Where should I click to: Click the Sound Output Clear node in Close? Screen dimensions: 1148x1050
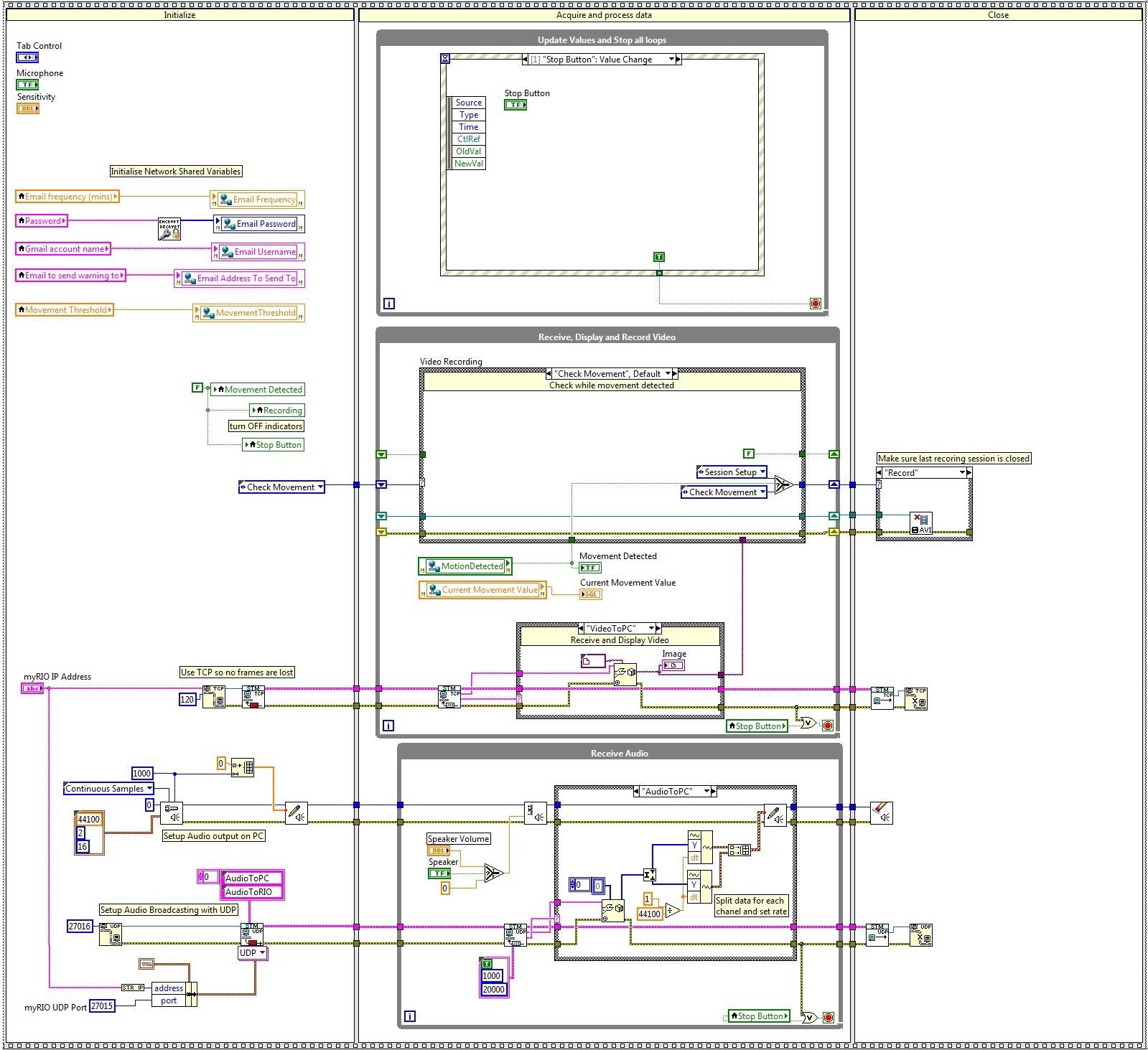click(882, 813)
